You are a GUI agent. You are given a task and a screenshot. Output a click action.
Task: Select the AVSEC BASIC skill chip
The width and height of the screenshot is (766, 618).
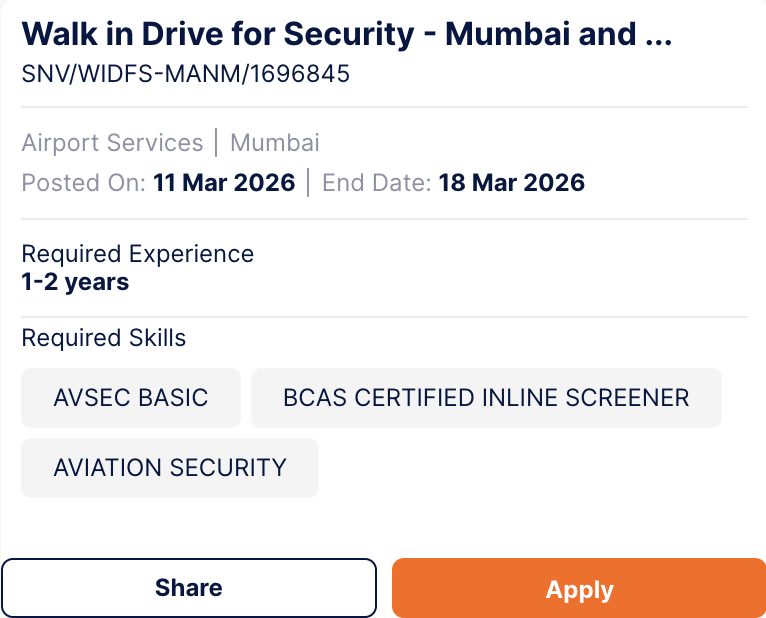131,398
